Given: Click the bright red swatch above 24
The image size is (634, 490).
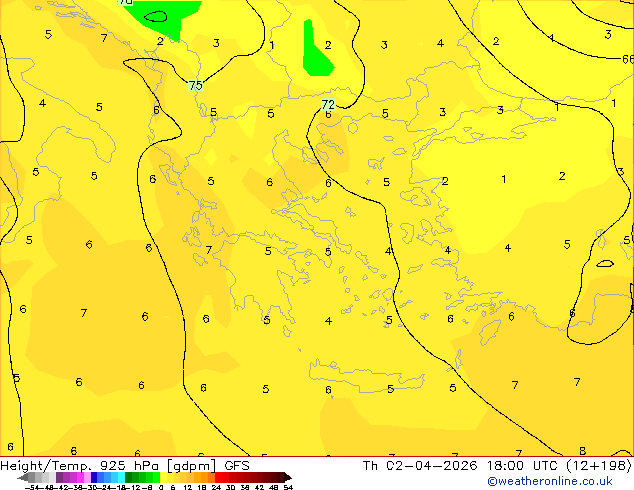Looking at the screenshot, I should (218, 477).
